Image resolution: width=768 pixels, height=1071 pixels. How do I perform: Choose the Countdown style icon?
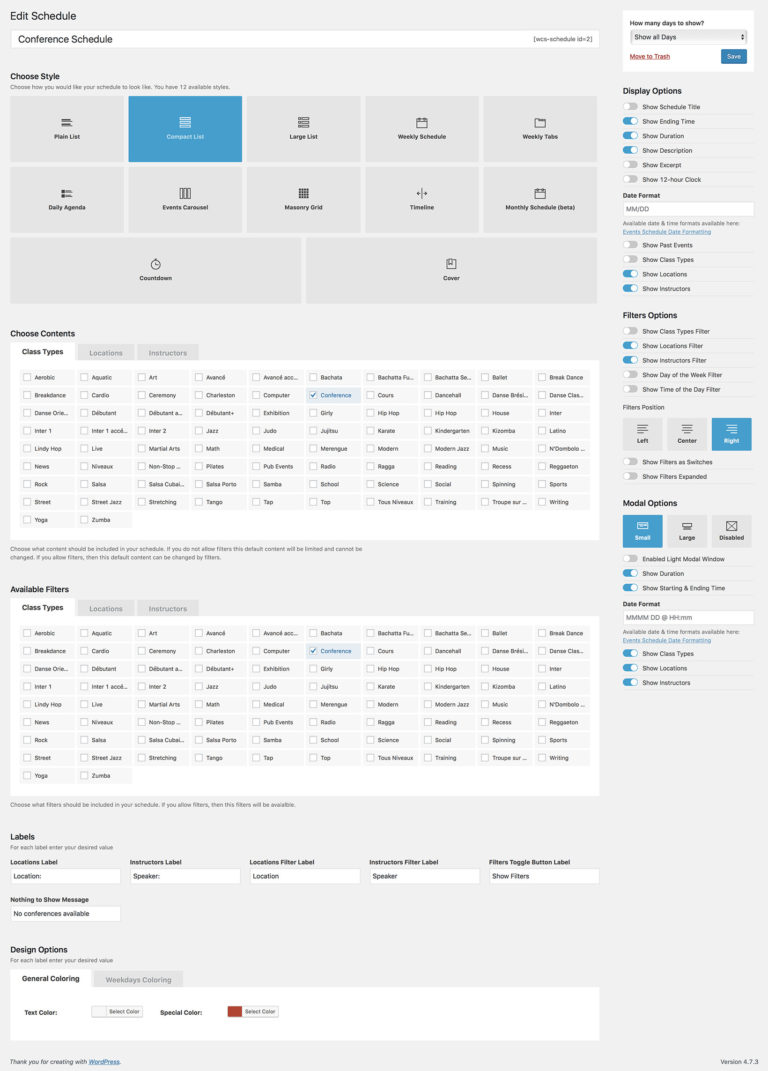click(x=155, y=264)
